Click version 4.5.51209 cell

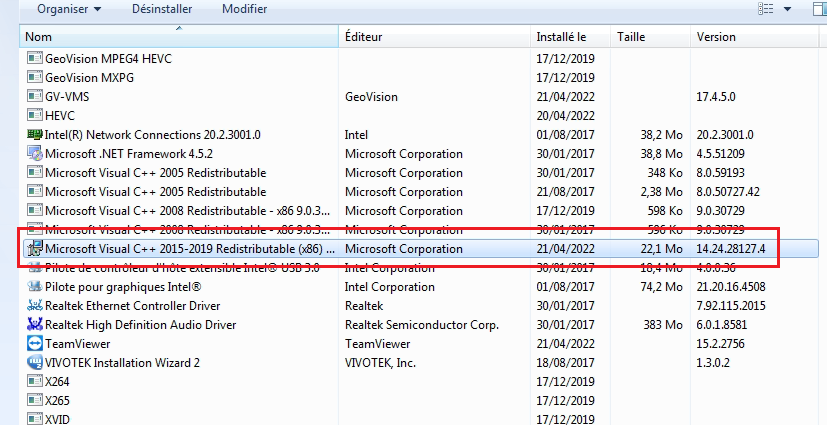click(x=720, y=153)
